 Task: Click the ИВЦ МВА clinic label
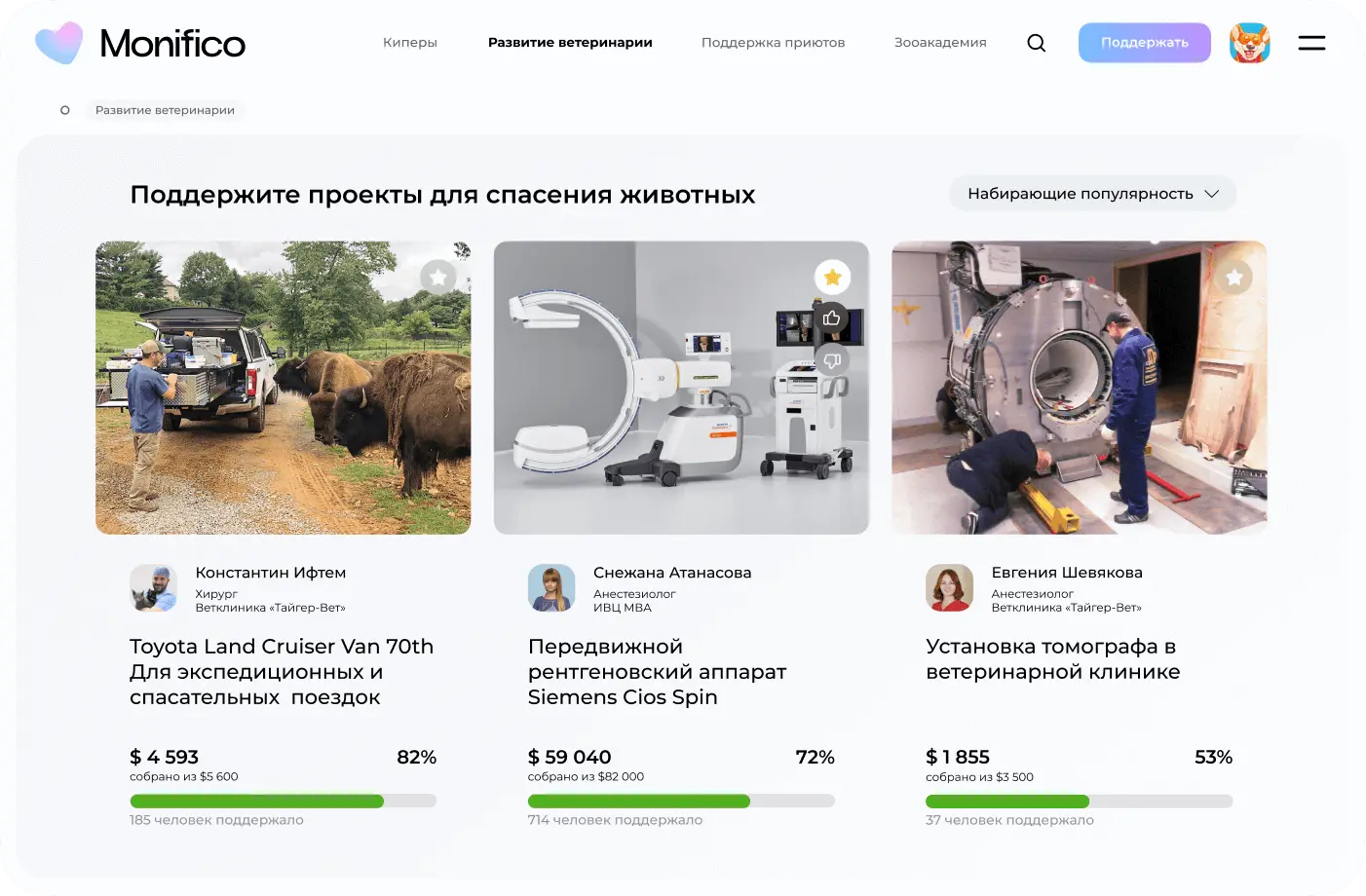click(x=623, y=608)
